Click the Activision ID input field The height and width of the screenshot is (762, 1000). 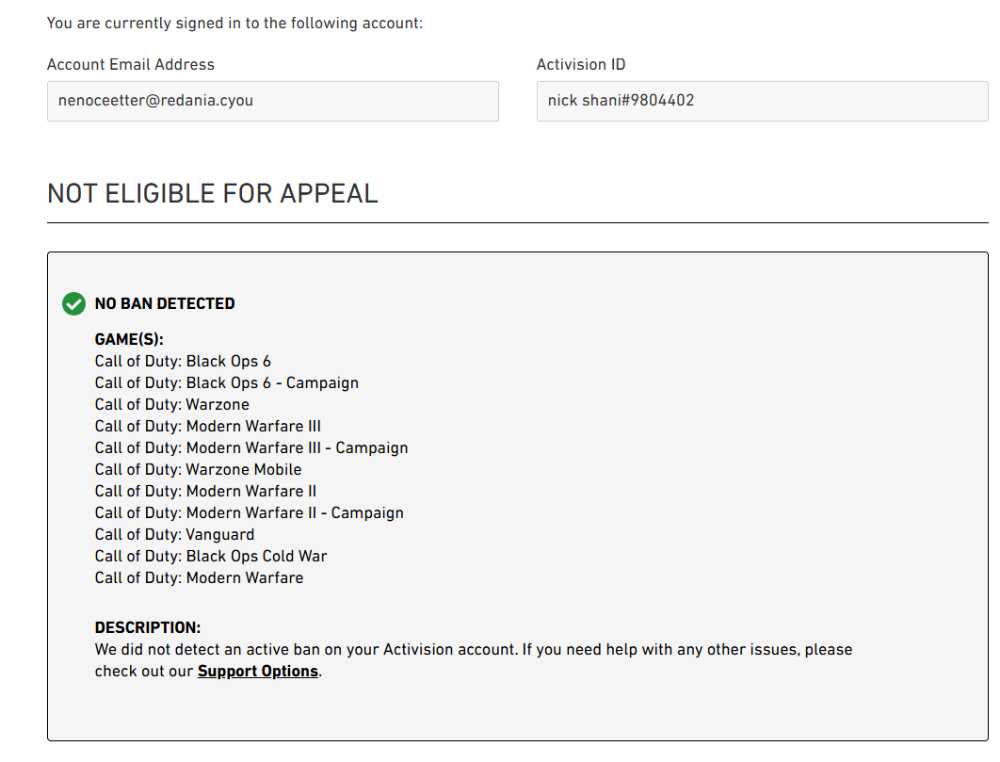pyautogui.click(x=762, y=101)
